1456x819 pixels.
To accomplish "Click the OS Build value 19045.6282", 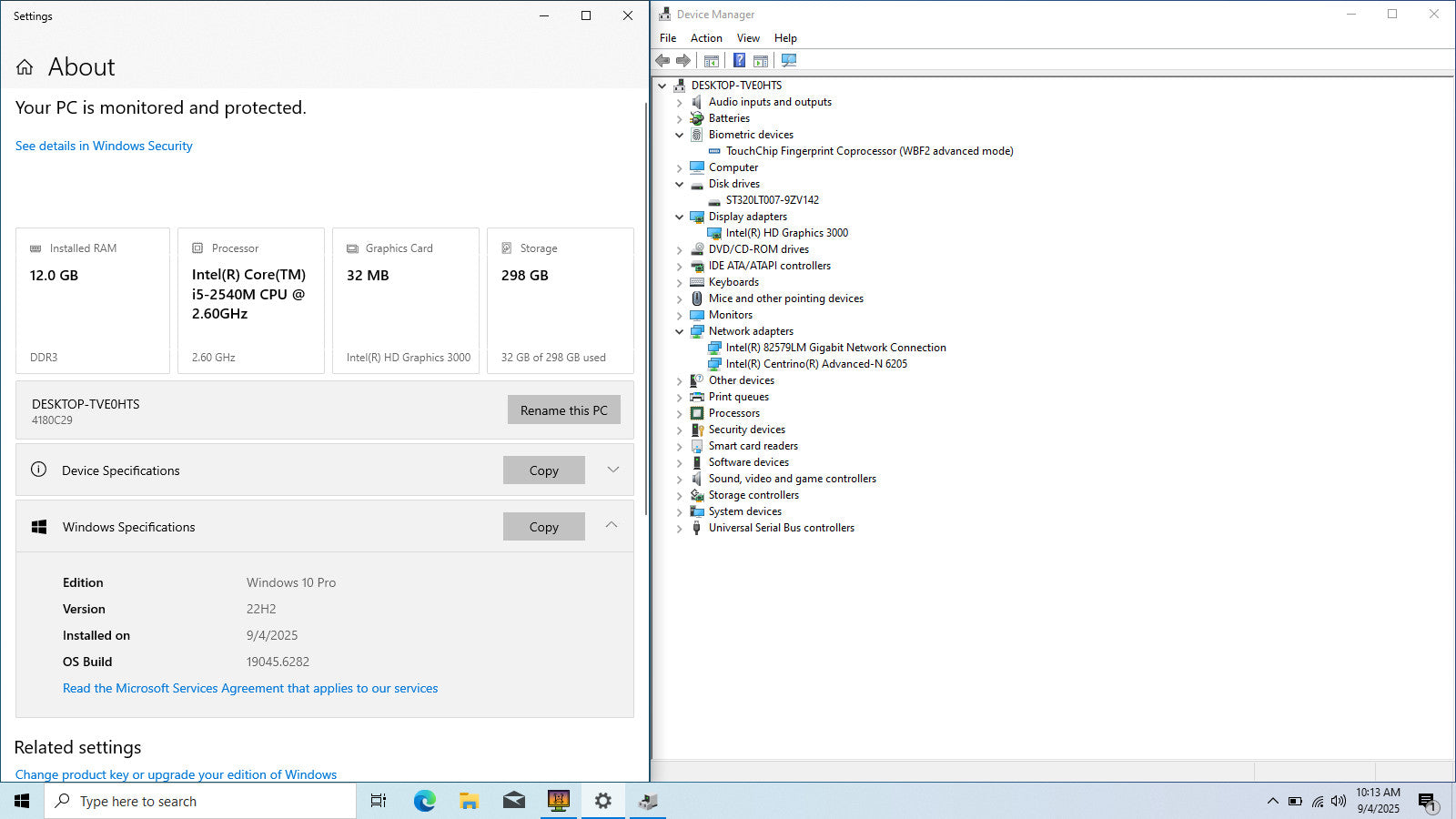I will pyautogui.click(x=278, y=662).
